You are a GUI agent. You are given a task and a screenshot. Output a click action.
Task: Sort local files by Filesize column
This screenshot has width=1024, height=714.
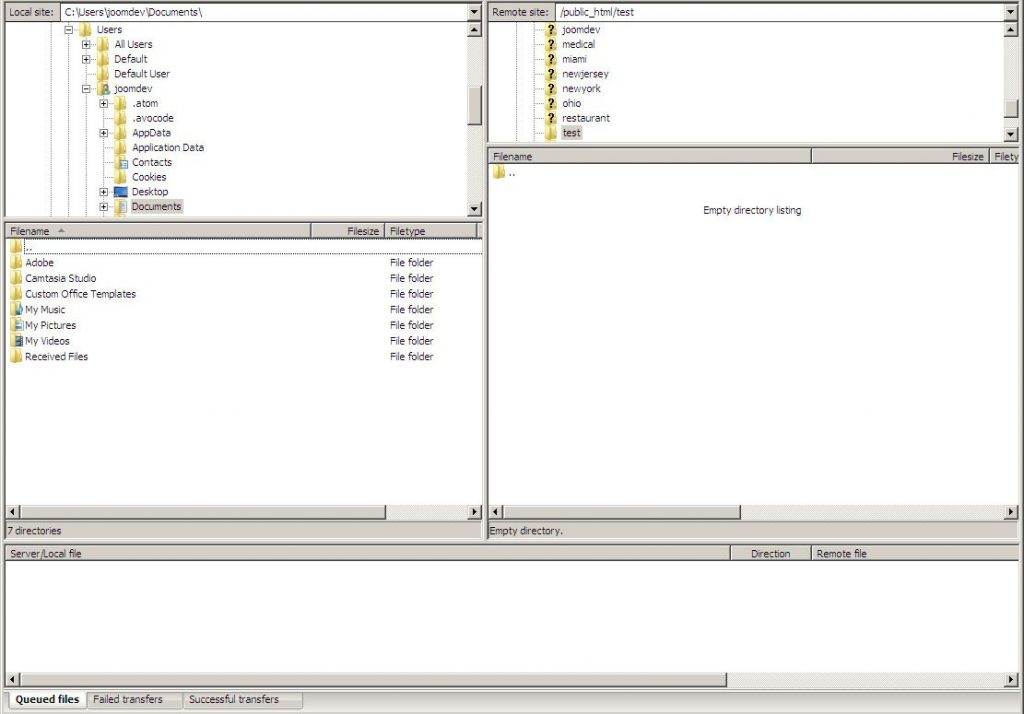347,231
